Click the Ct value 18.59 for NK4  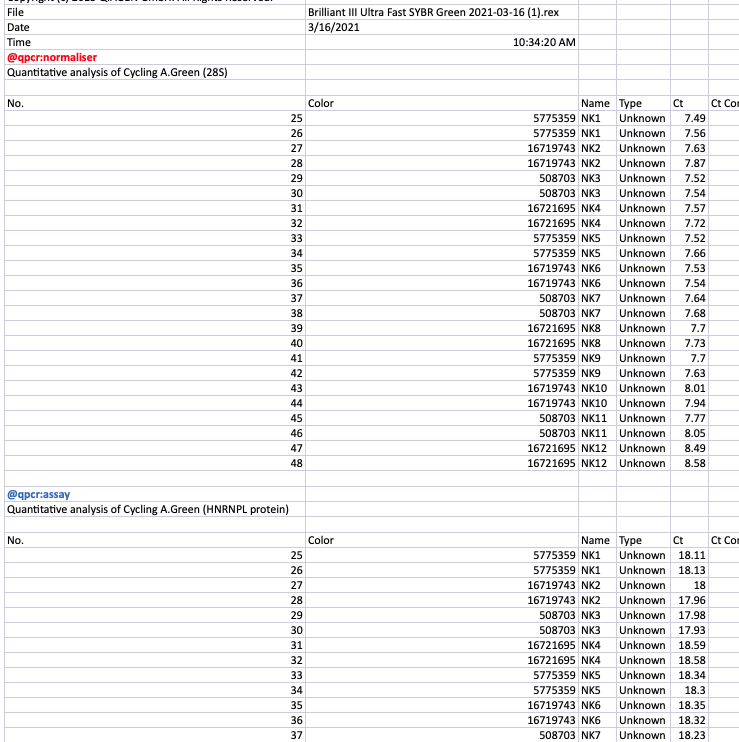pos(689,645)
